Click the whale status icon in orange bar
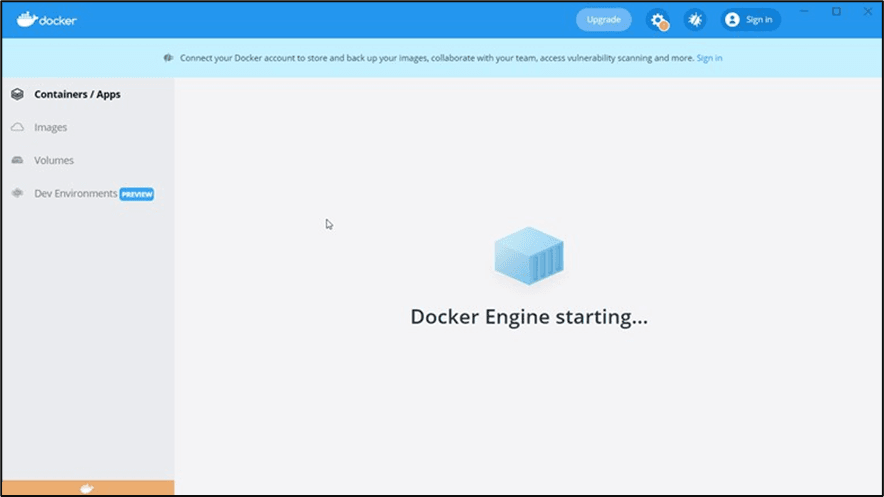 tap(87, 488)
